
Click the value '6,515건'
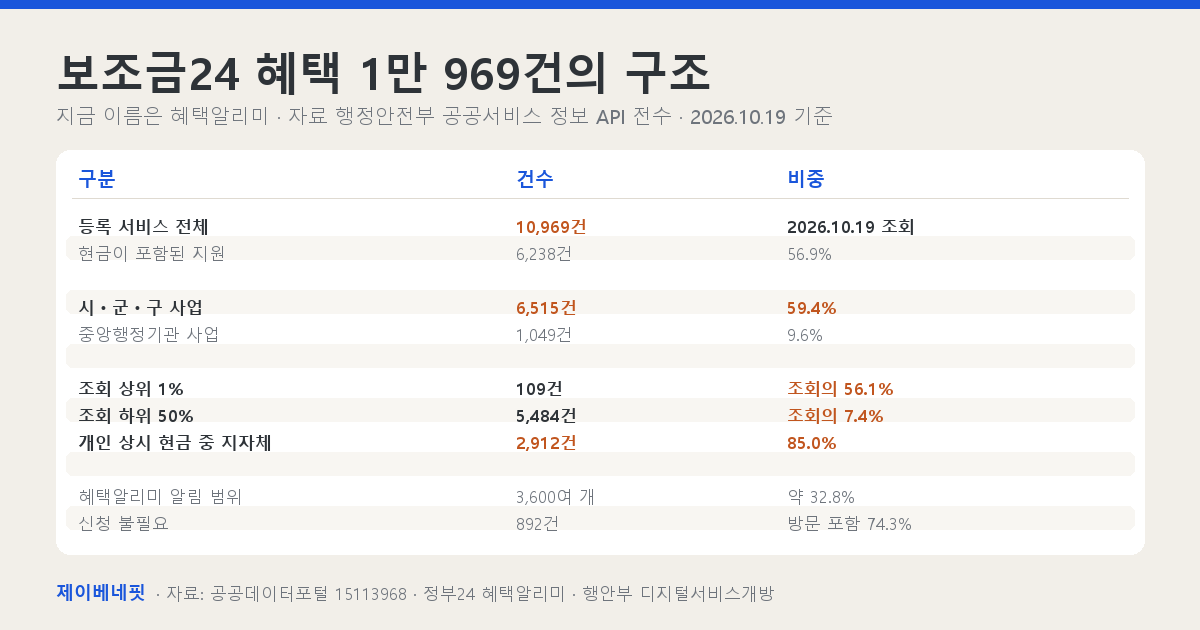(x=546, y=308)
